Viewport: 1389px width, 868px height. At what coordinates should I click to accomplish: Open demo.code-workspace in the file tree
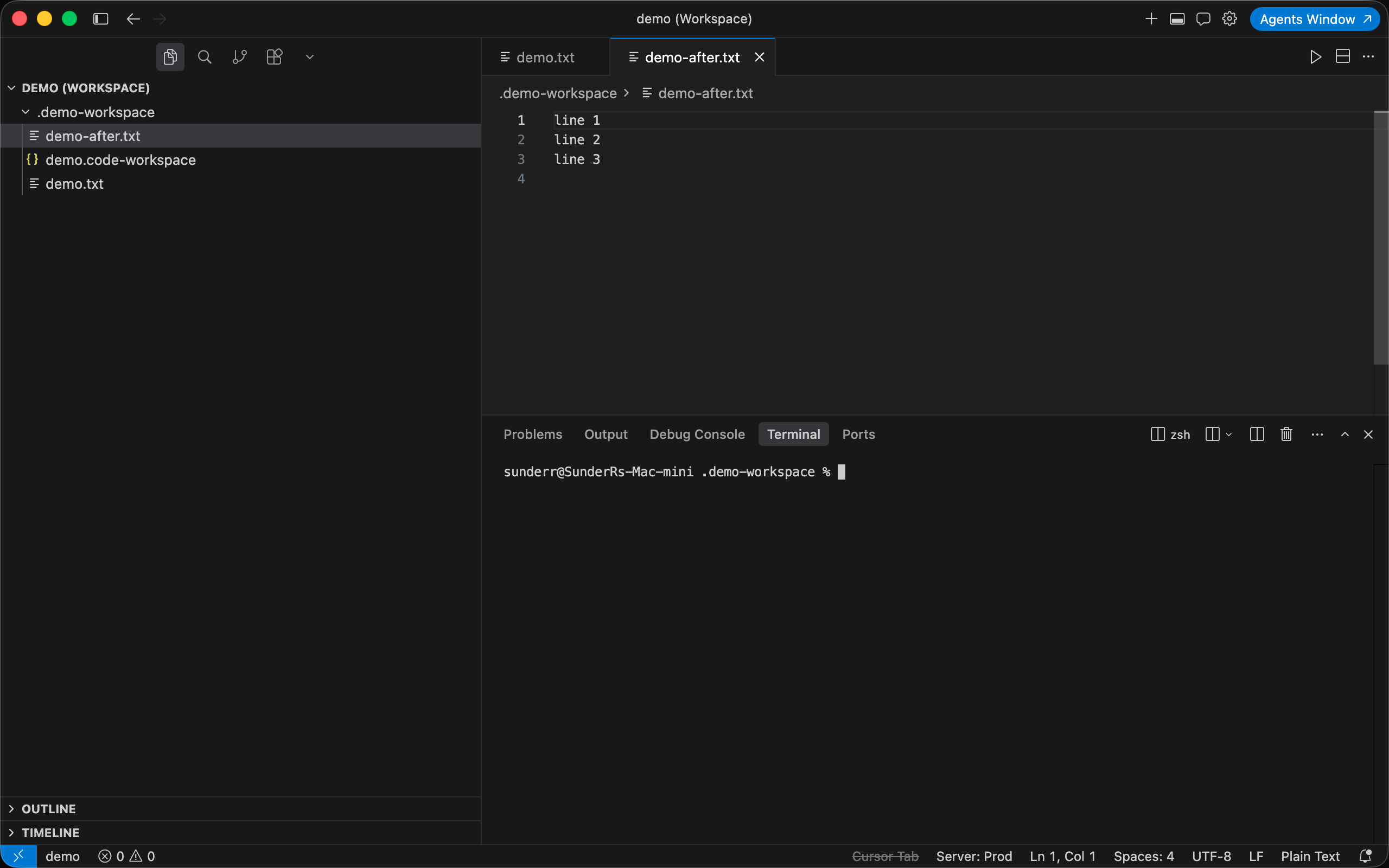point(240,159)
